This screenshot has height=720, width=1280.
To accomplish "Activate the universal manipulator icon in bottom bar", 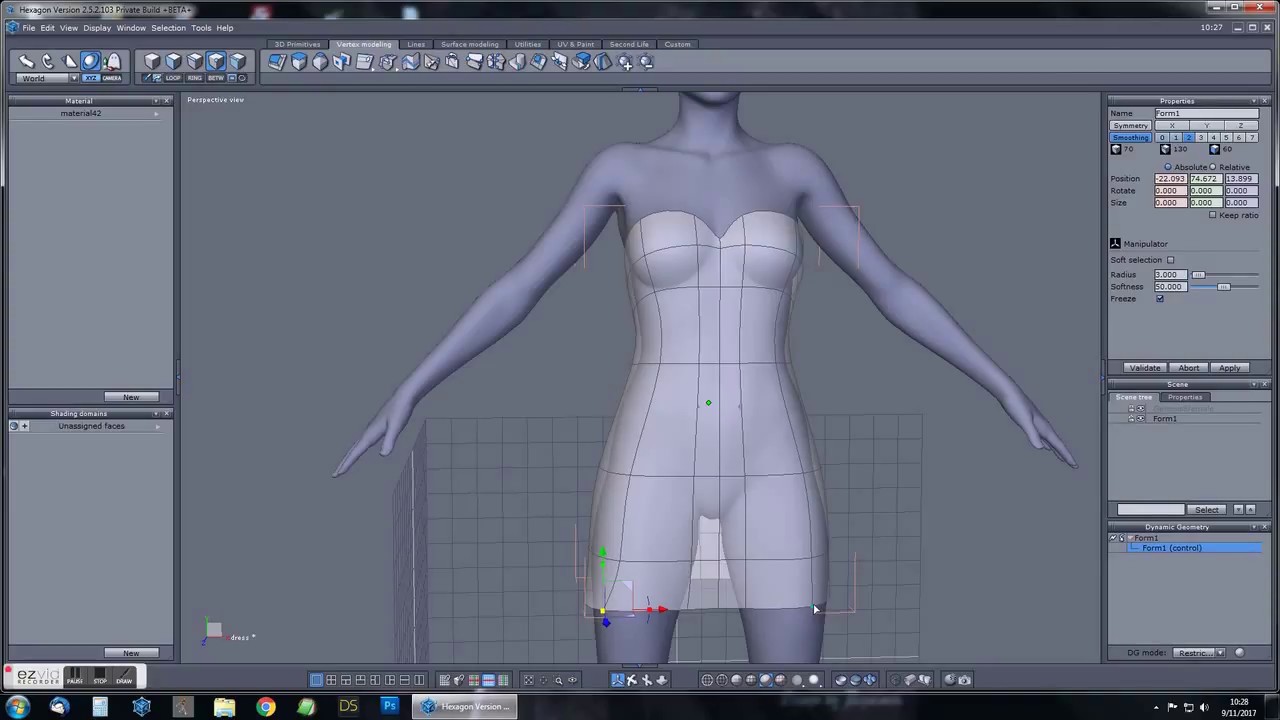I will 617,680.
